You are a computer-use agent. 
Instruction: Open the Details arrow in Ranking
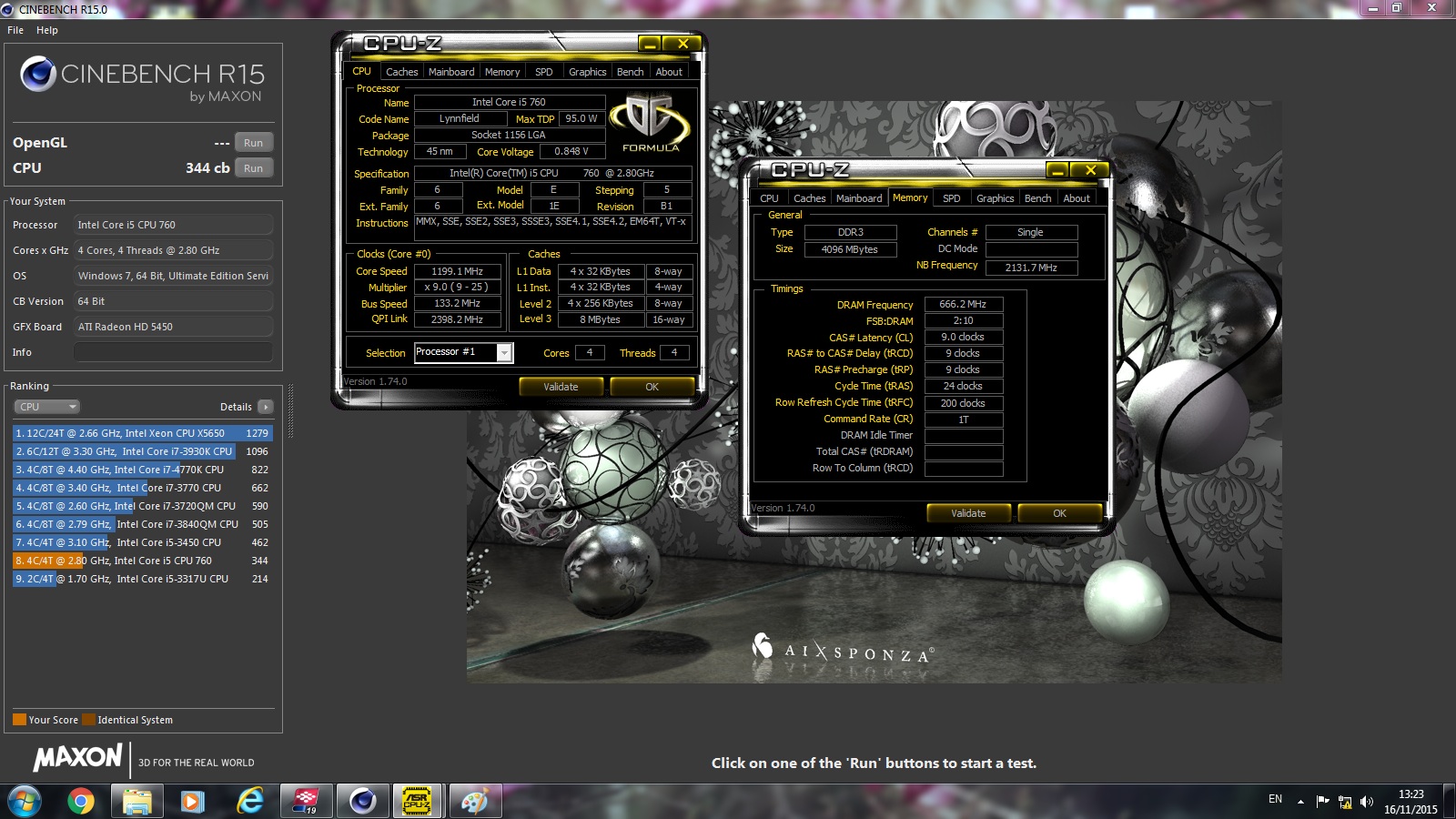pos(266,407)
